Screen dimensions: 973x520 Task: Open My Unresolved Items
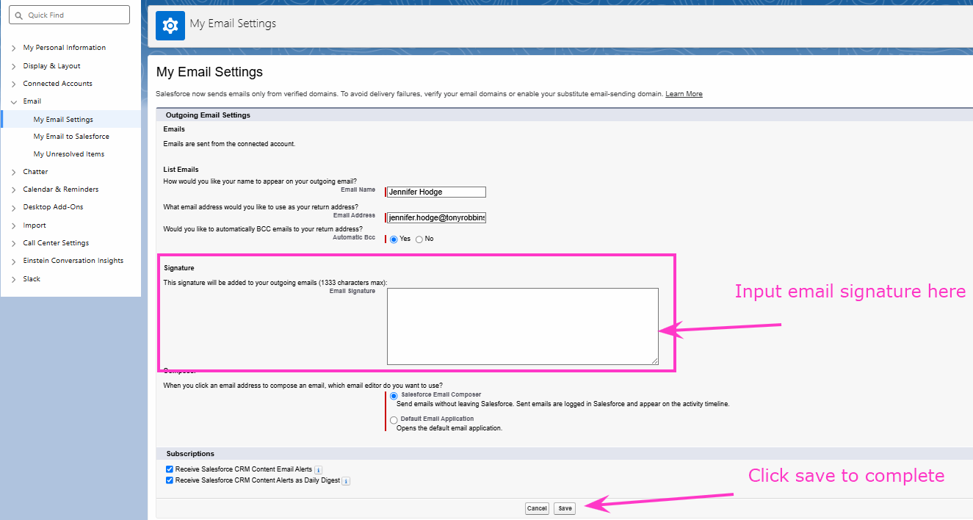click(x=69, y=154)
